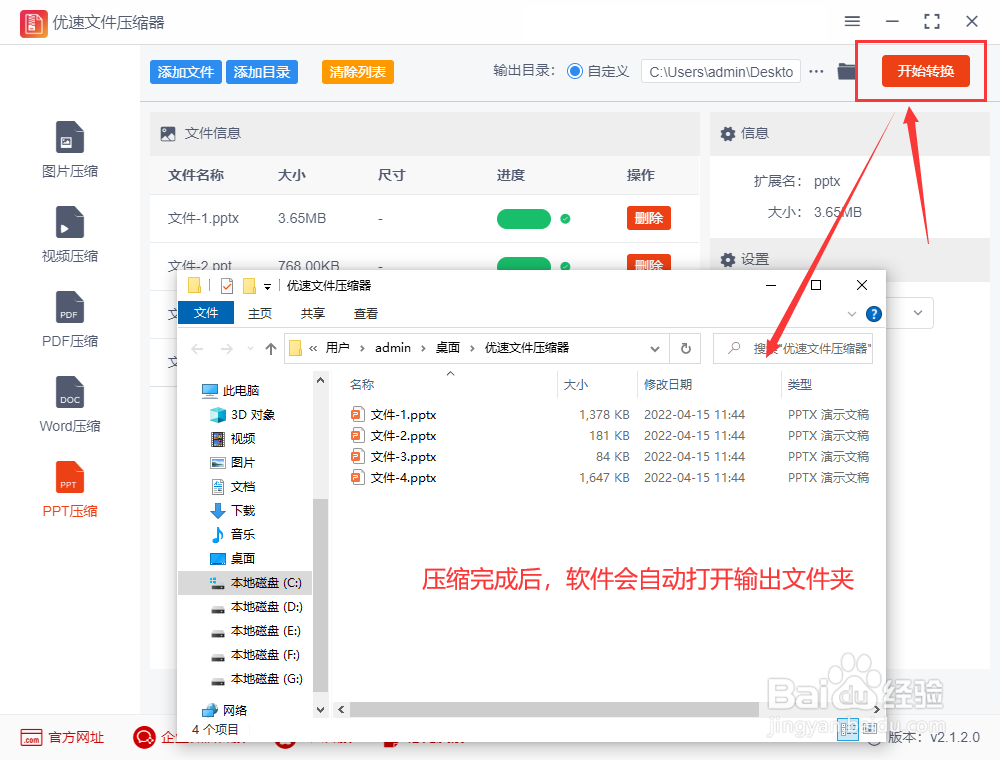Viewport: 1000px width, 760px height.
Task: Select 图片 folder in navigation tree
Action: pos(233,462)
